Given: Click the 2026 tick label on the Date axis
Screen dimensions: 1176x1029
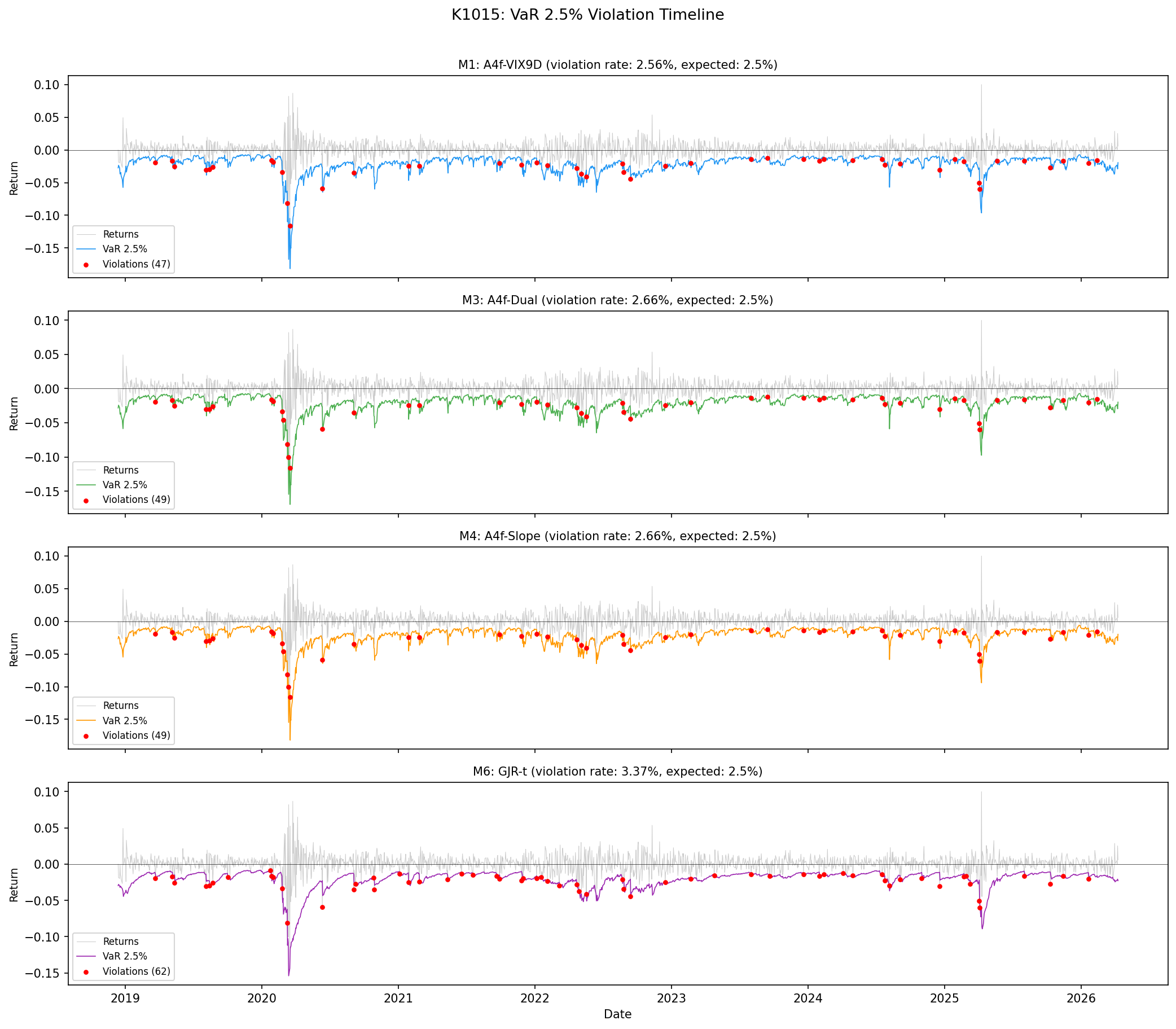Looking at the screenshot, I should 1081,999.
